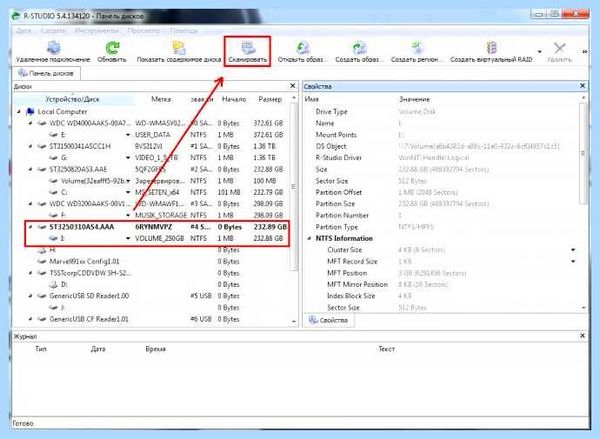
Task: Open dropdown arrow next to G: partition
Action: (128, 158)
